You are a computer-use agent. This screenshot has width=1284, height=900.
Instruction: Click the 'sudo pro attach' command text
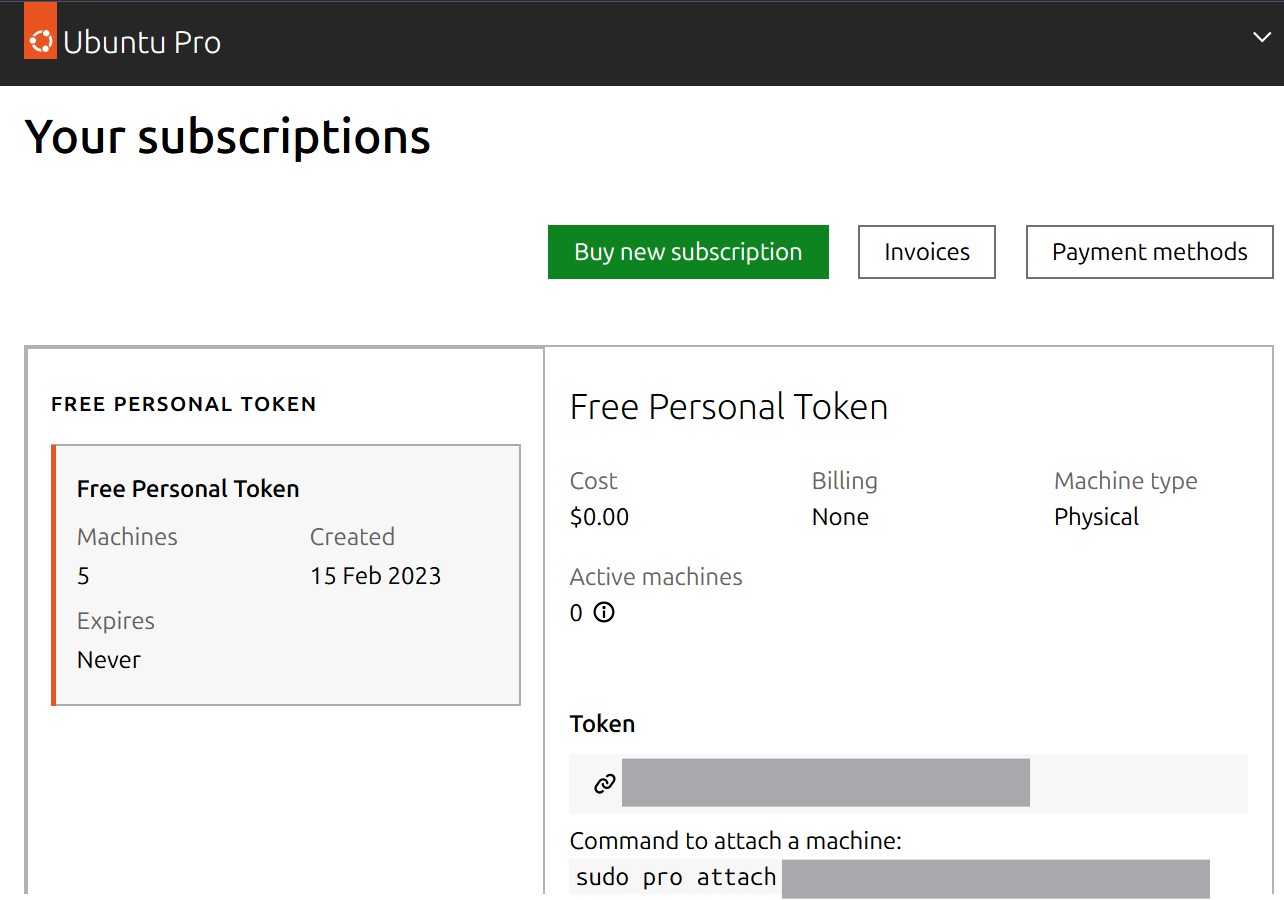676,877
